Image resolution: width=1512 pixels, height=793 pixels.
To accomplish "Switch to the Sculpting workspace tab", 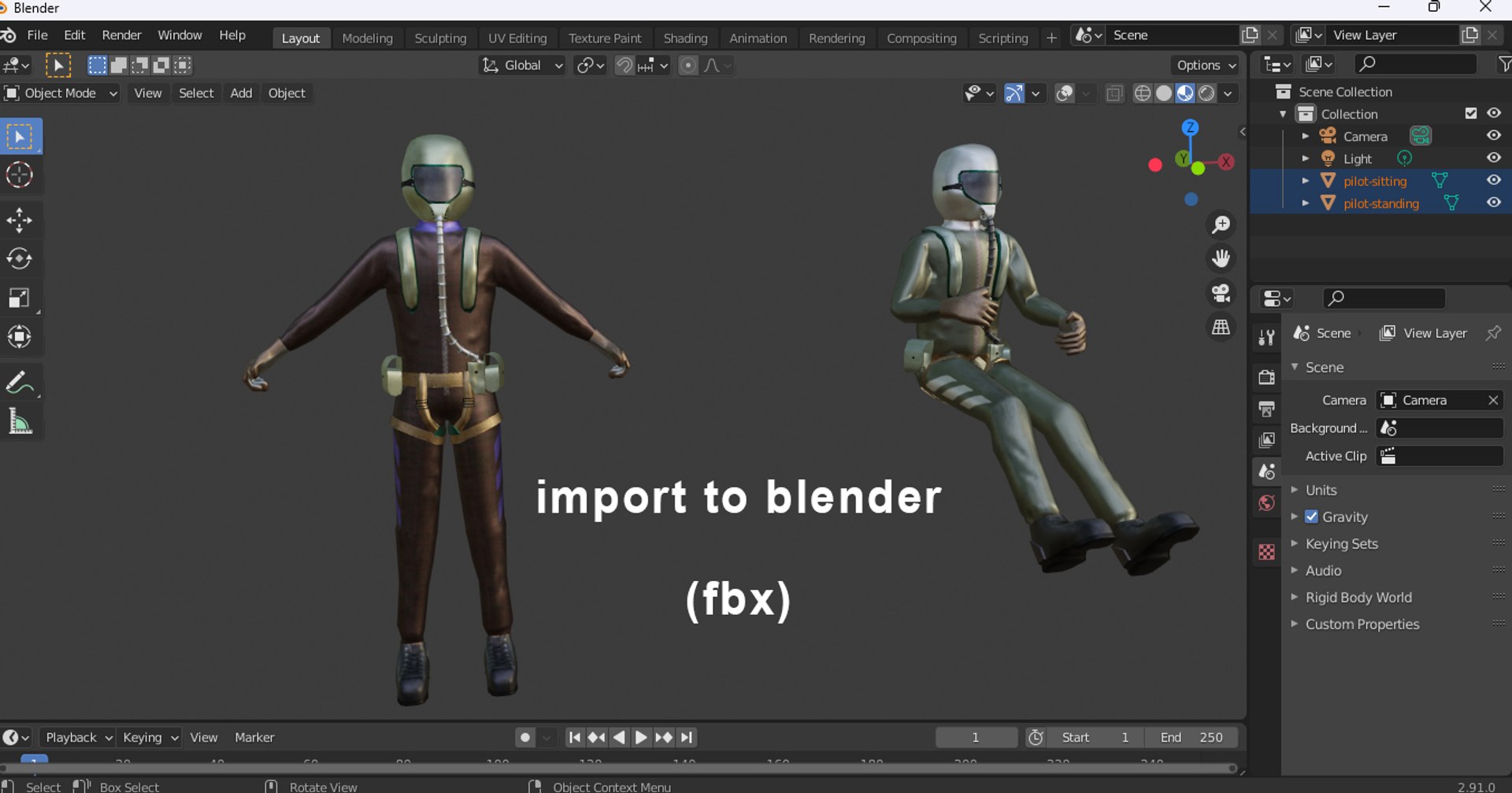I will click(440, 38).
